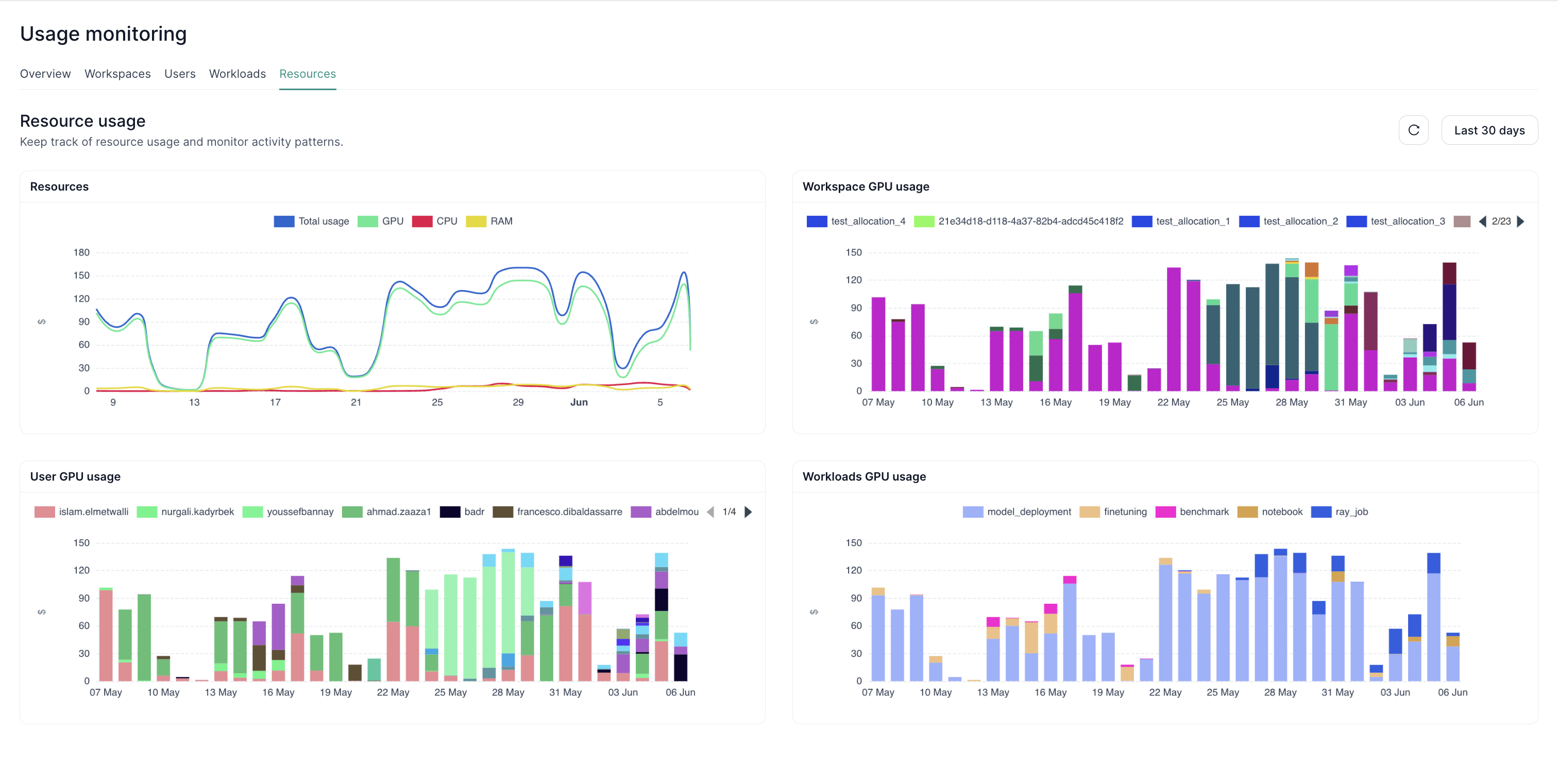Select the Users tab
The width and height of the screenshot is (1558, 784).
(x=180, y=74)
